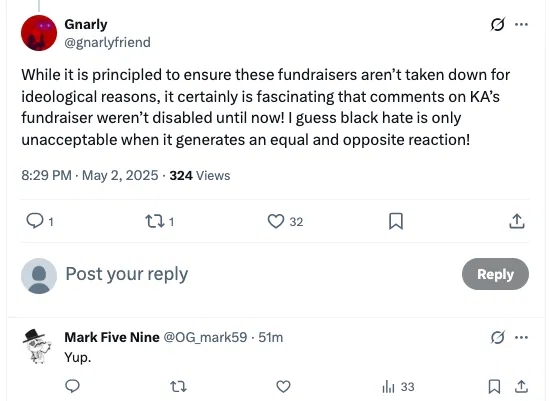Viewport: 550px width, 401px height.
Task: Share Gnarly's post via the upload icon
Action: (517, 221)
